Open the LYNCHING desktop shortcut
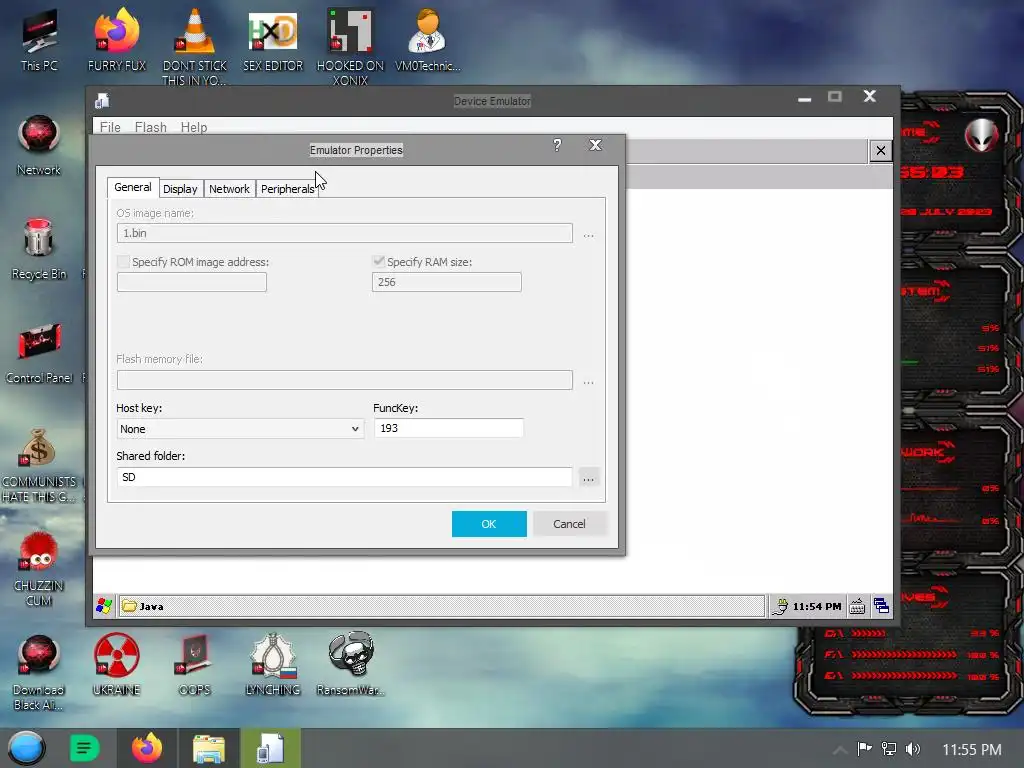This screenshot has width=1024, height=768. [x=272, y=664]
